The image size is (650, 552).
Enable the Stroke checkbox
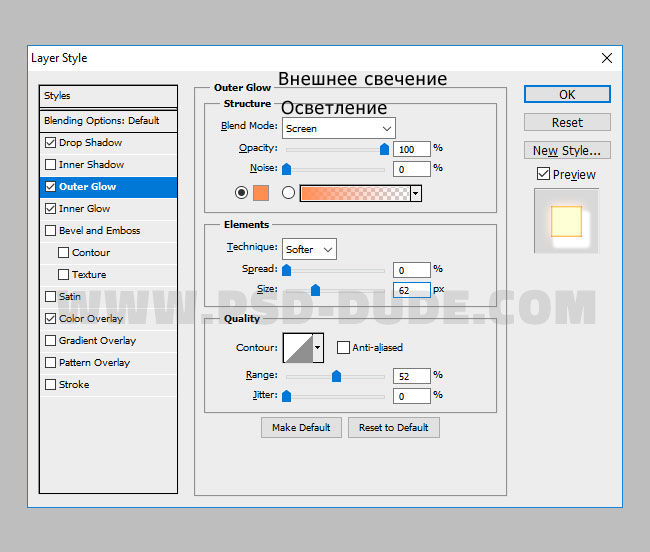click(51, 384)
